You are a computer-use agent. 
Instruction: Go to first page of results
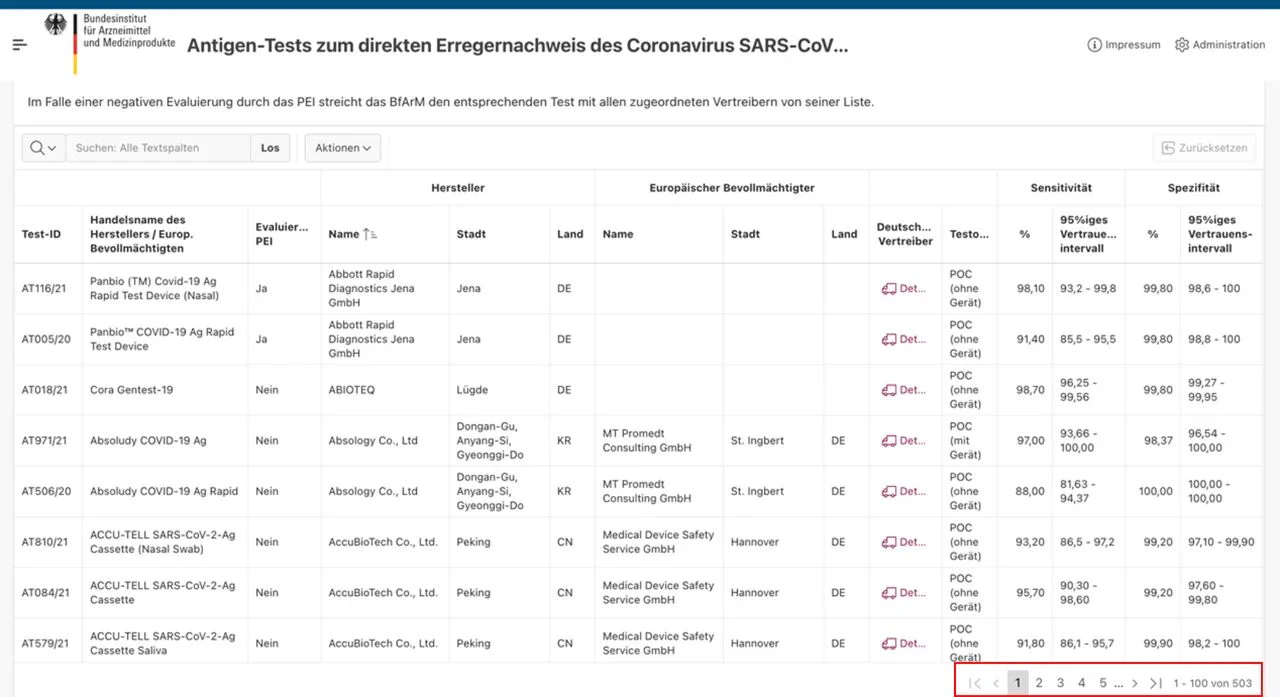coord(975,683)
